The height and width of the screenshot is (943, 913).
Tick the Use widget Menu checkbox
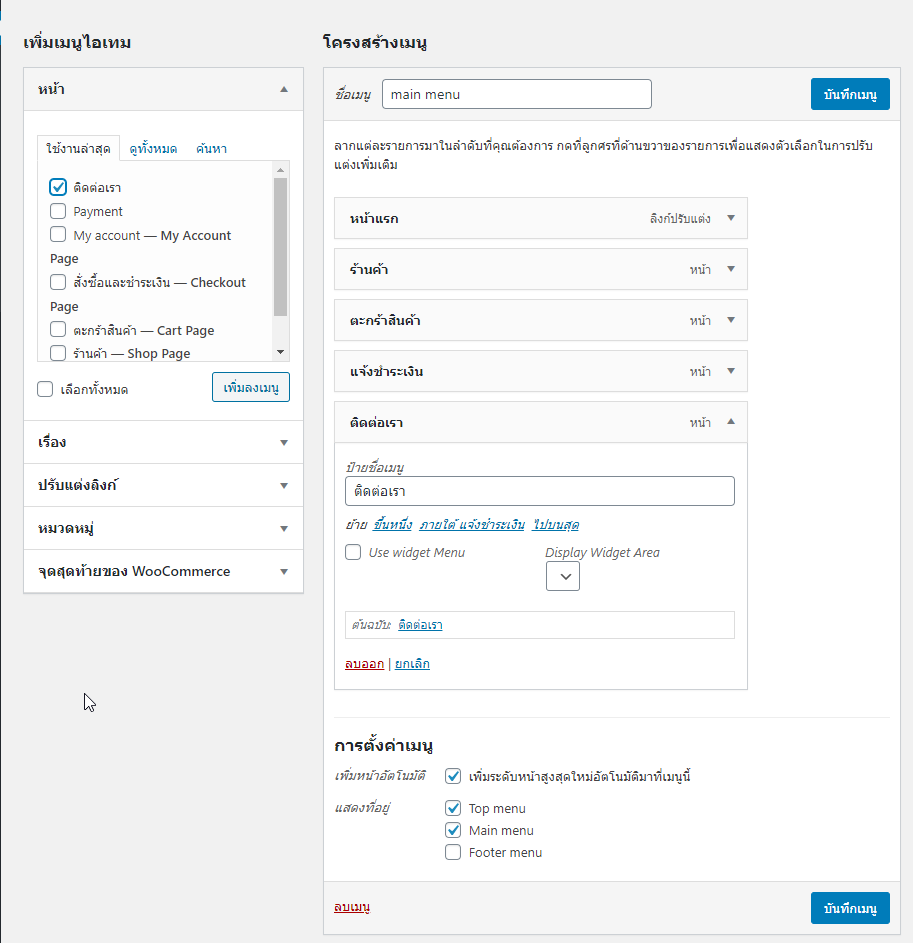click(353, 552)
